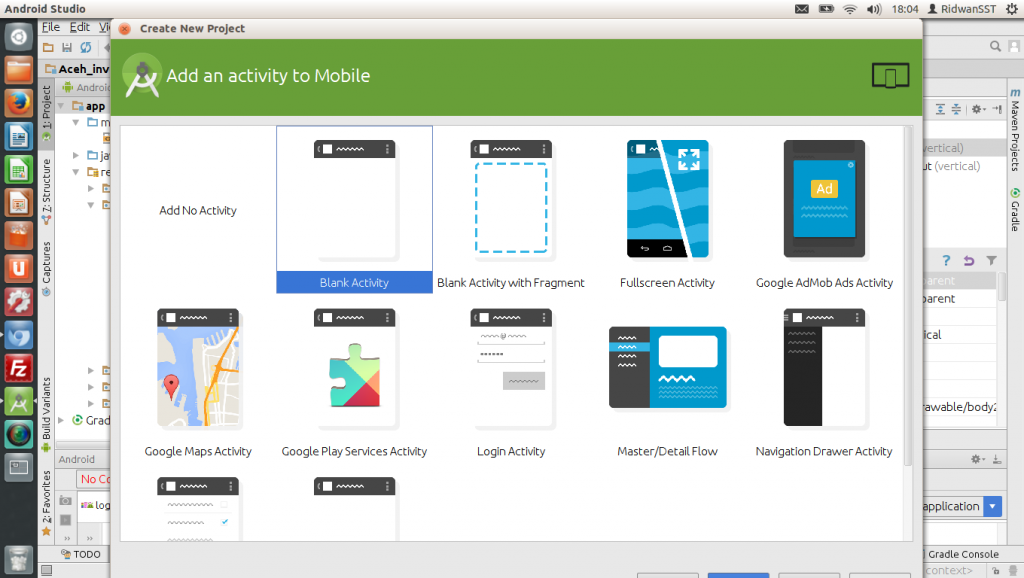
Task: Open LibreOffice Calc from the launcher
Action: click(x=18, y=170)
